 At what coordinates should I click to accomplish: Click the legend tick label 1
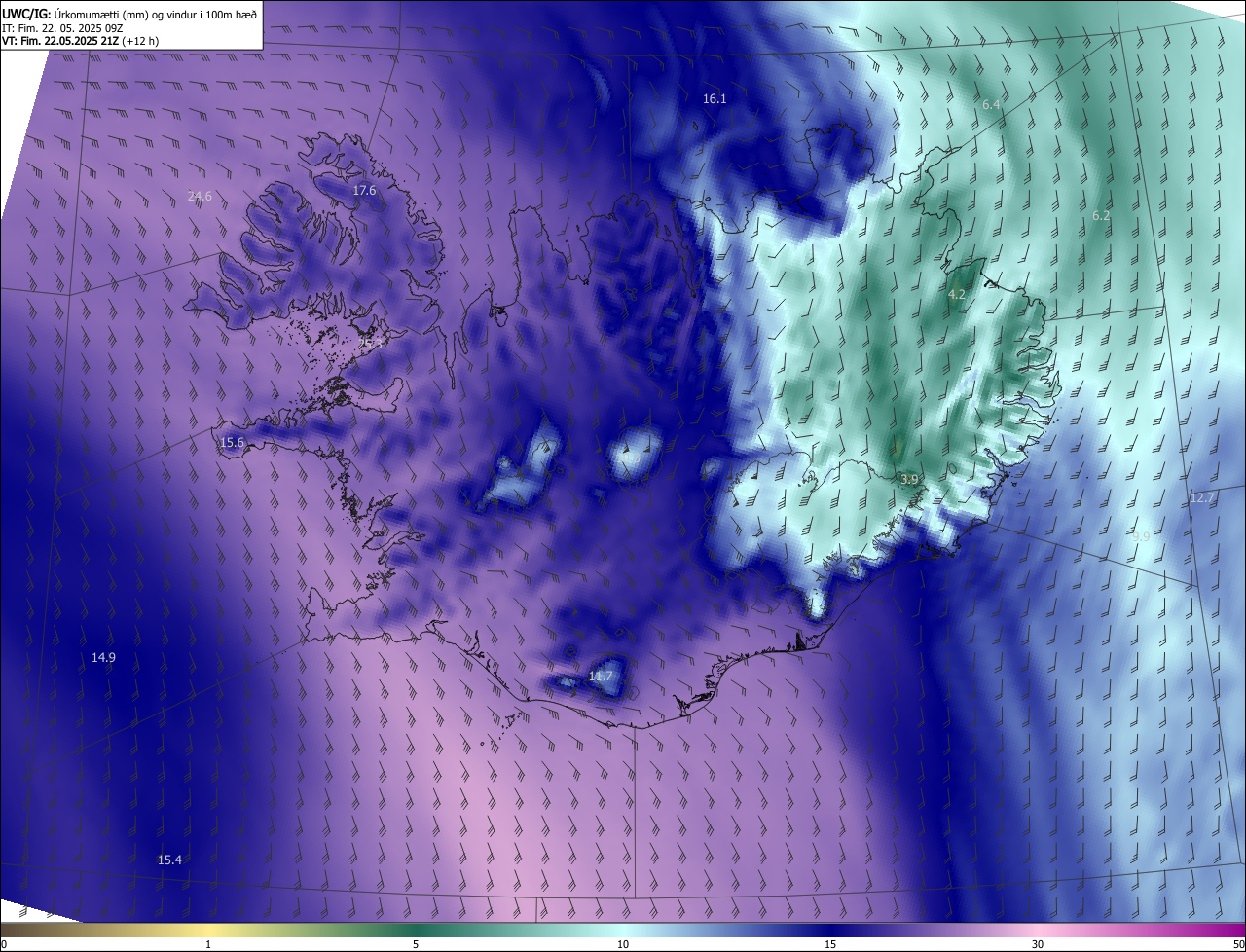tap(208, 945)
